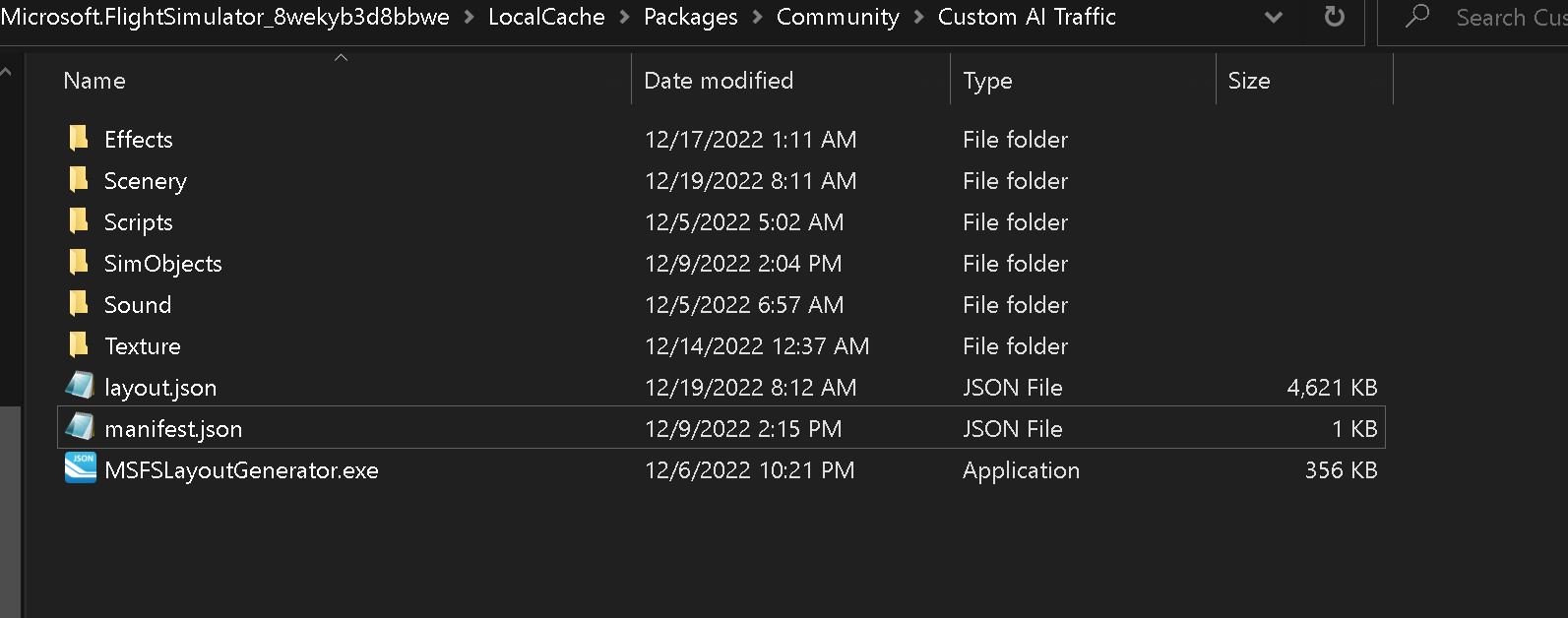The height and width of the screenshot is (618, 1568).
Task: Click the Scripts folder icon
Action: click(x=79, y=221)
